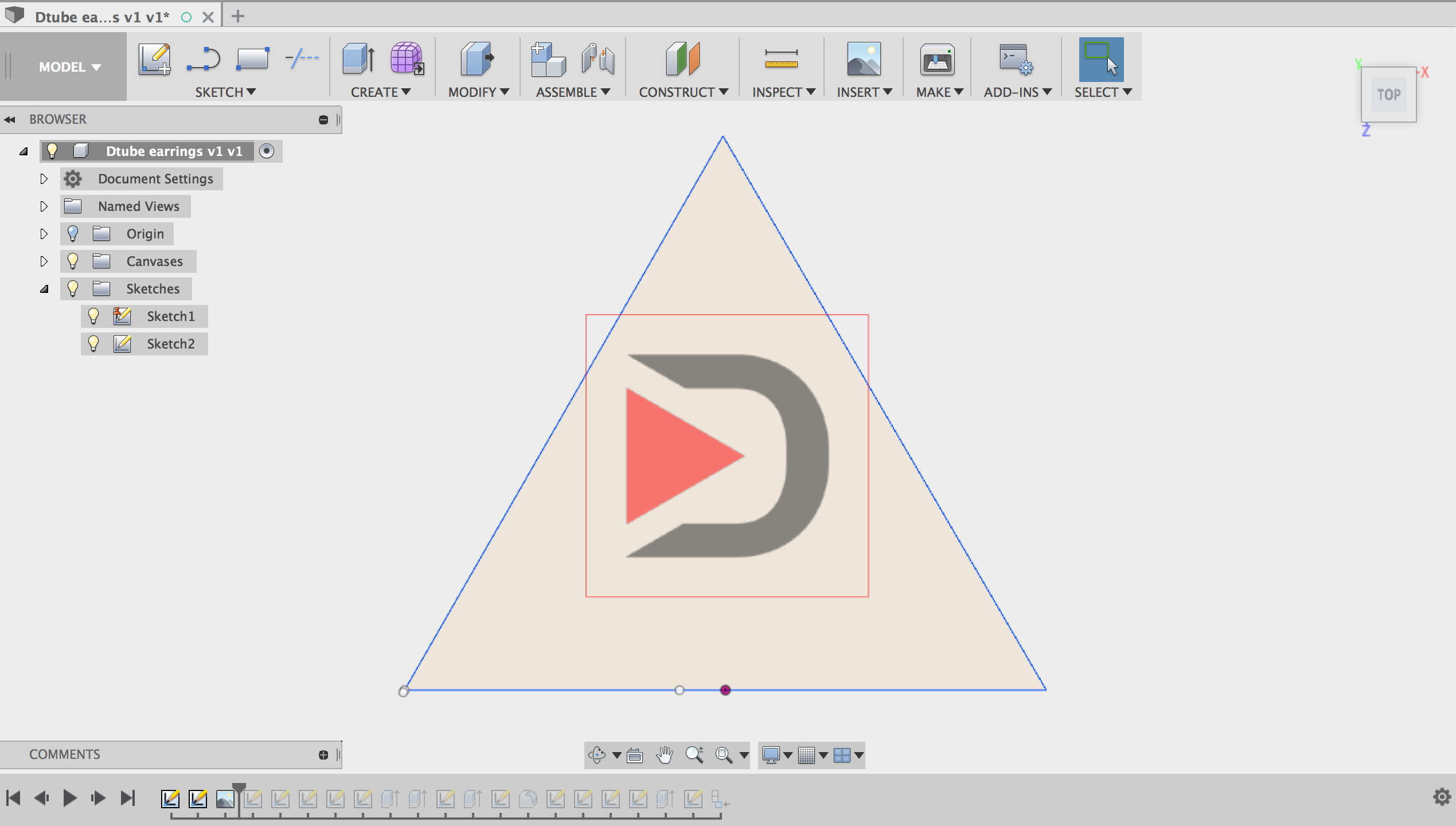The image size is (1456, 826).
Task: Open Orbit type dropdown arrow
Action: 616,755
